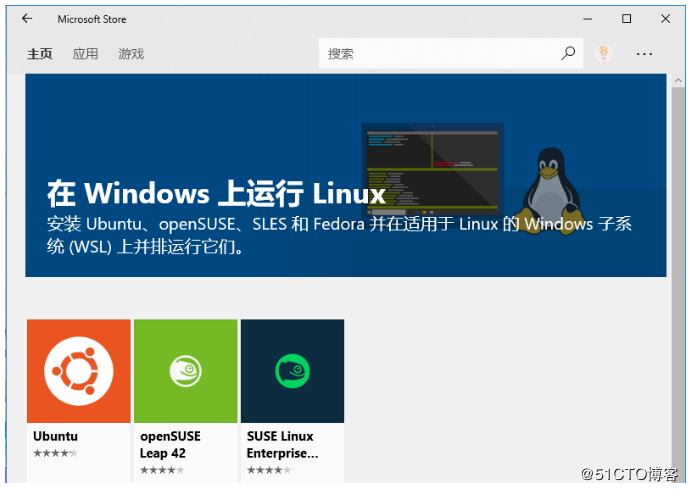Open the 主页 tab
Screen dimensions: 688x491
pos(40,54)
